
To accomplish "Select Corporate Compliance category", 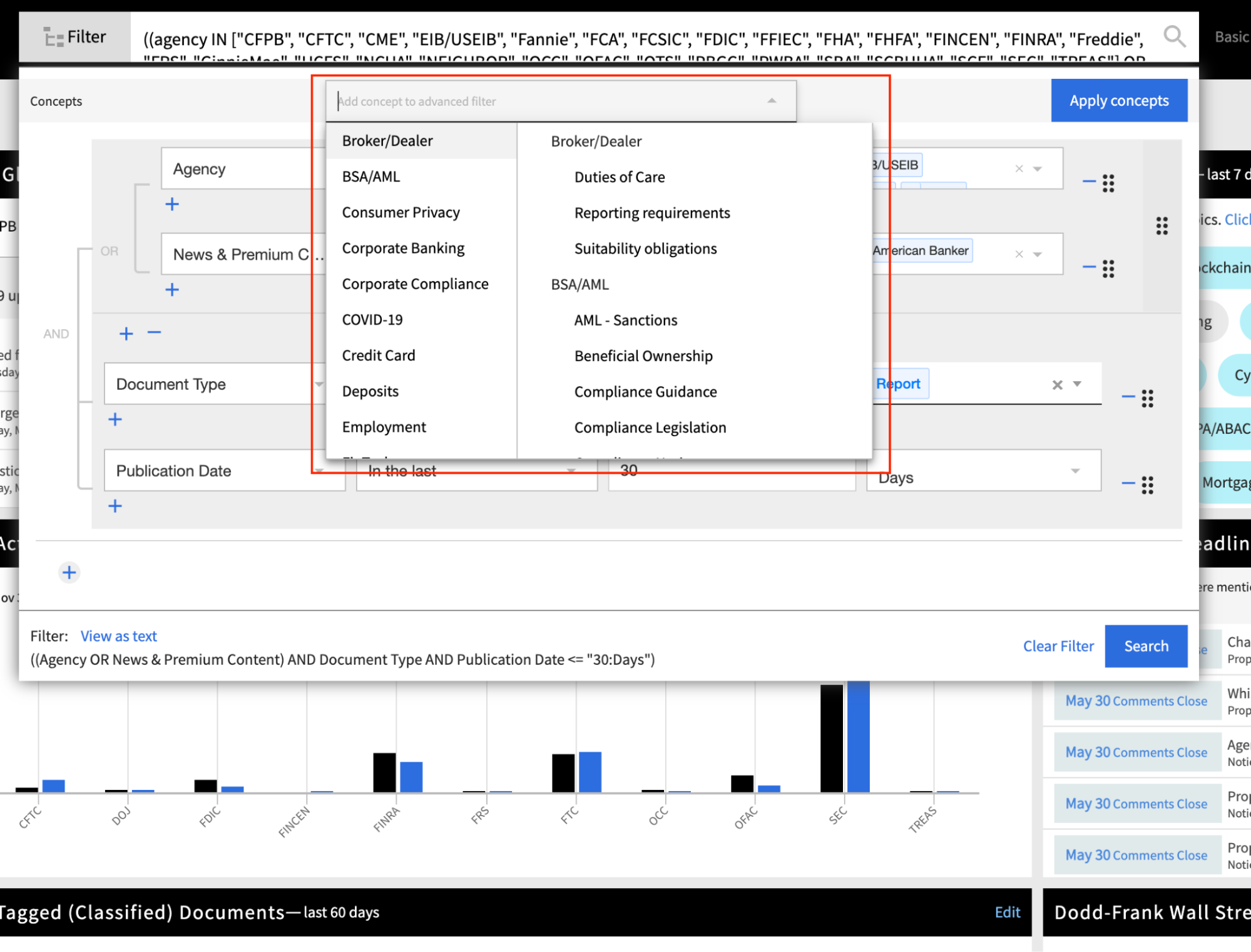I will [x=421, y=284].
